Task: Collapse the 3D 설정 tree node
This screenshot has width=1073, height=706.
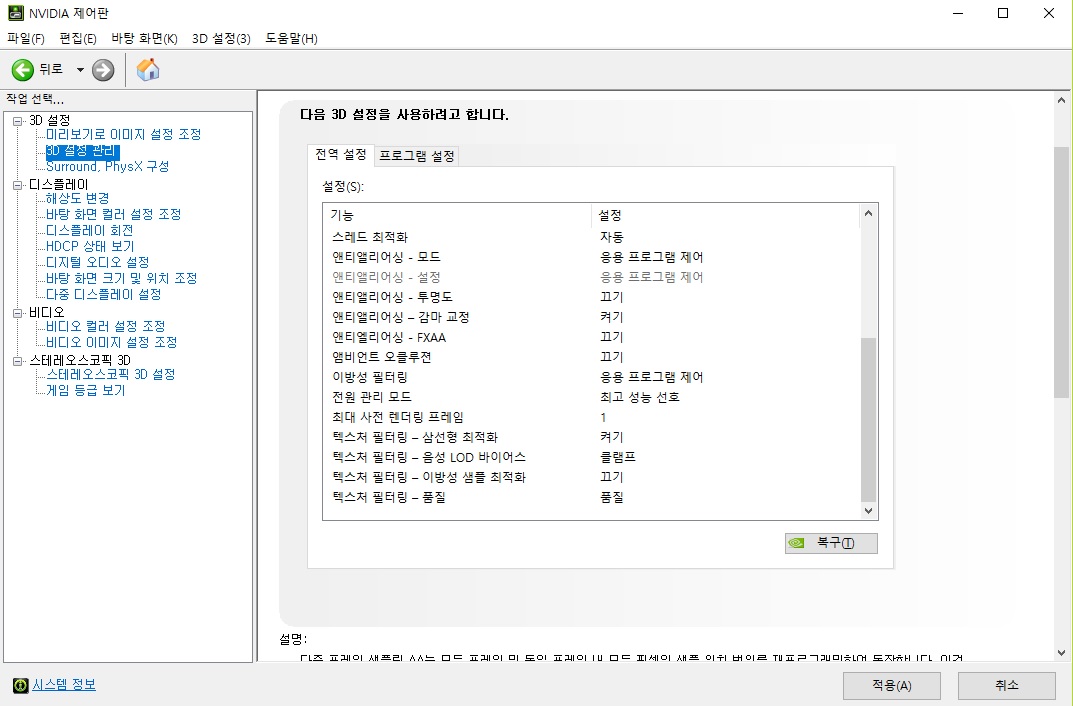Action: pyautogui.click(x=18, y=121)
